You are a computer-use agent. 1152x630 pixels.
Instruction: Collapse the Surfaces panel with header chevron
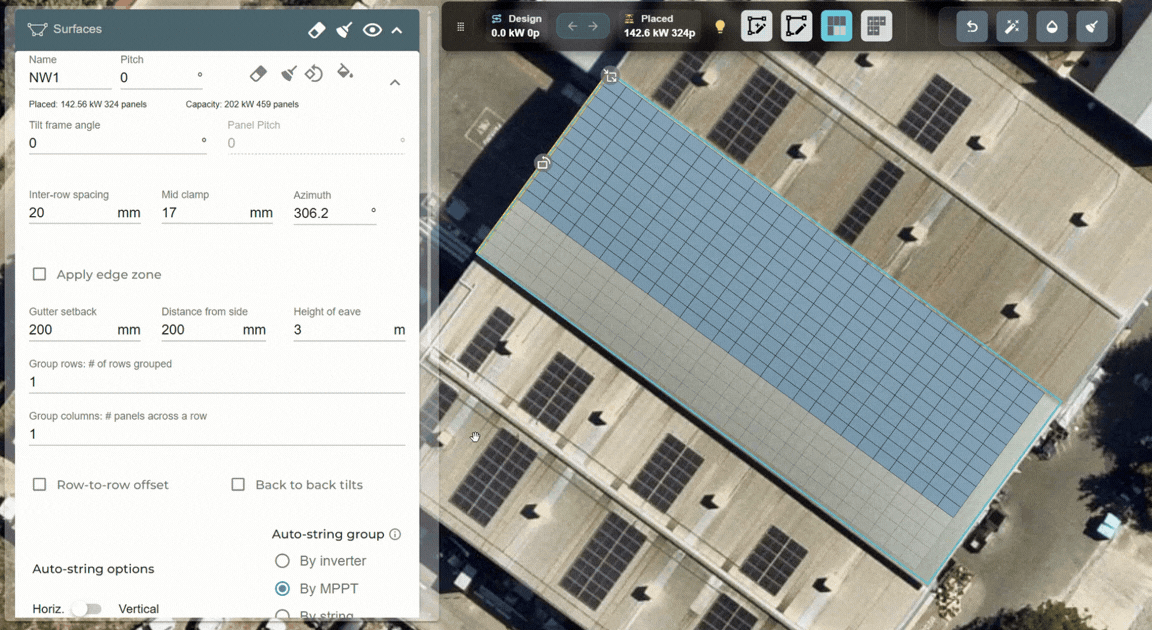(x=397, y=30)
